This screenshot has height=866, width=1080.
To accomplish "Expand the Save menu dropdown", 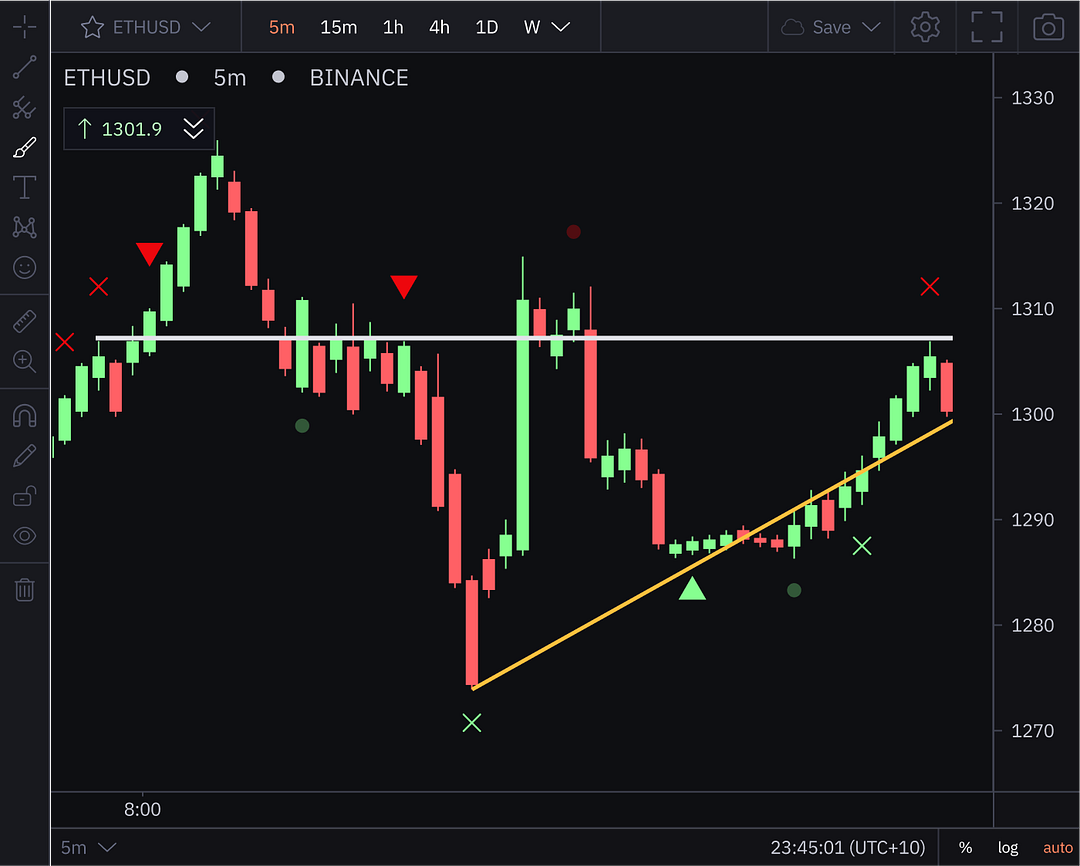I will click(870, 27).
